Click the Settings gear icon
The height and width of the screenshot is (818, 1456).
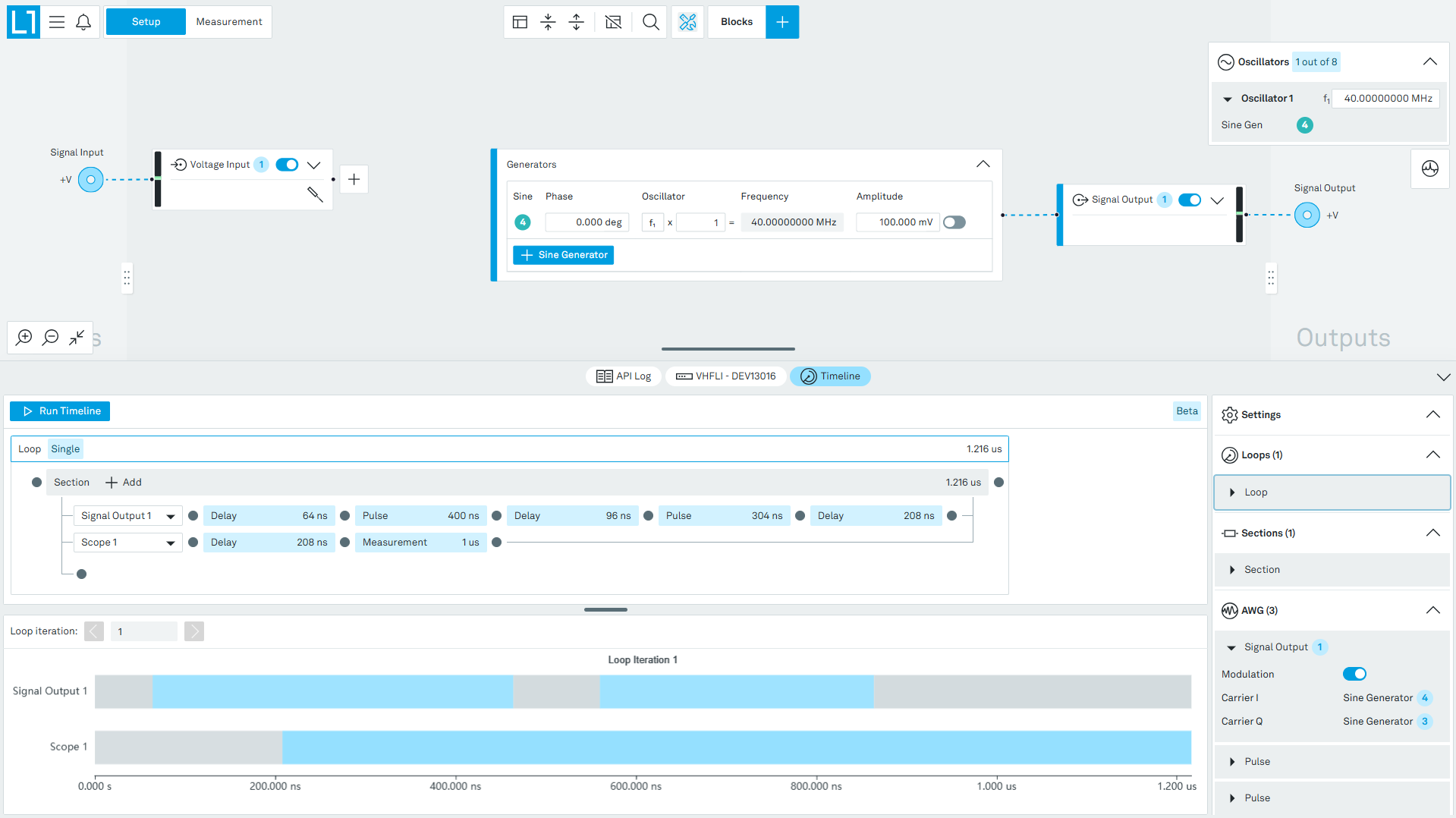[1229, 415]
